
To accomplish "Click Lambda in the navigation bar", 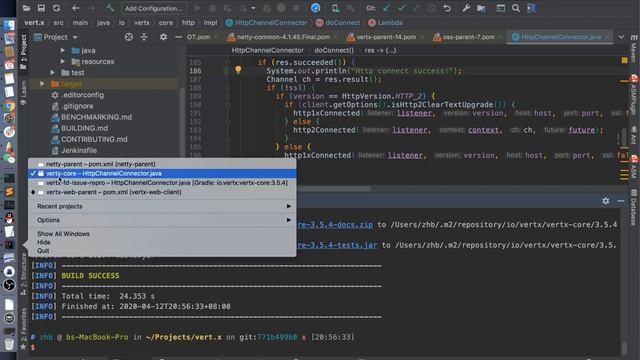I will point(385,23).
